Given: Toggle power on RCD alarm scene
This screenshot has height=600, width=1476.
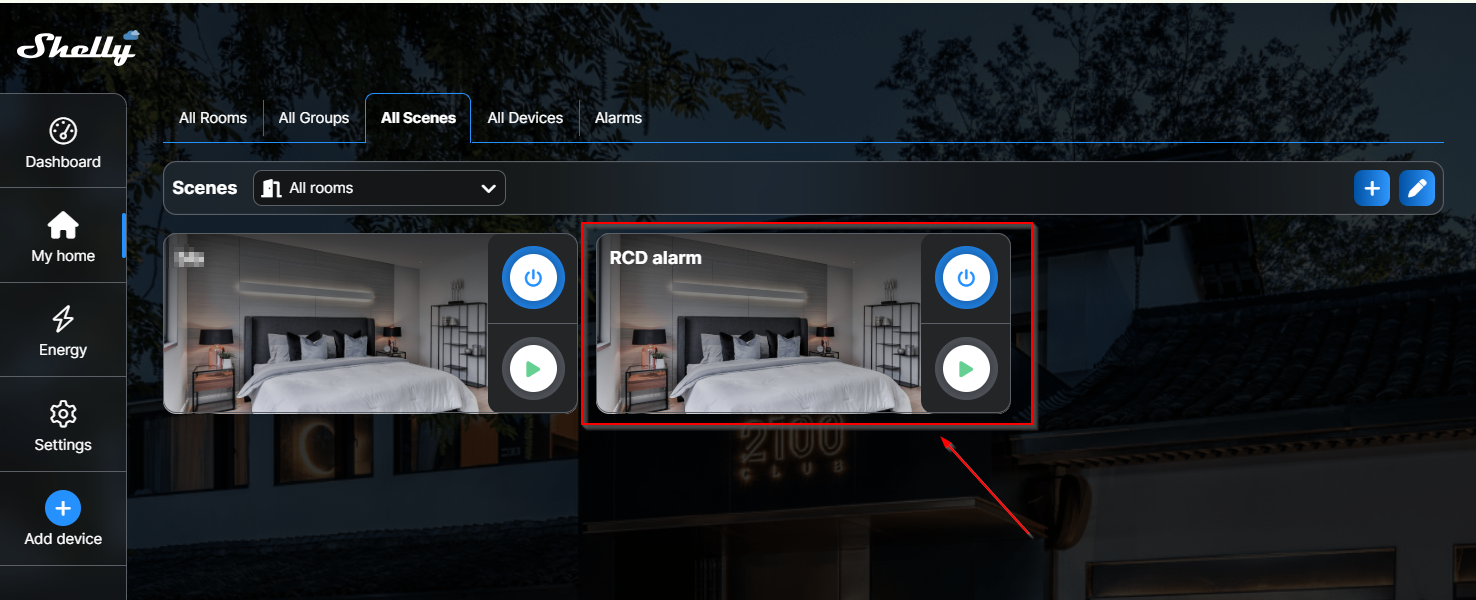Looking at the screenshot, I should coord(965,279).
